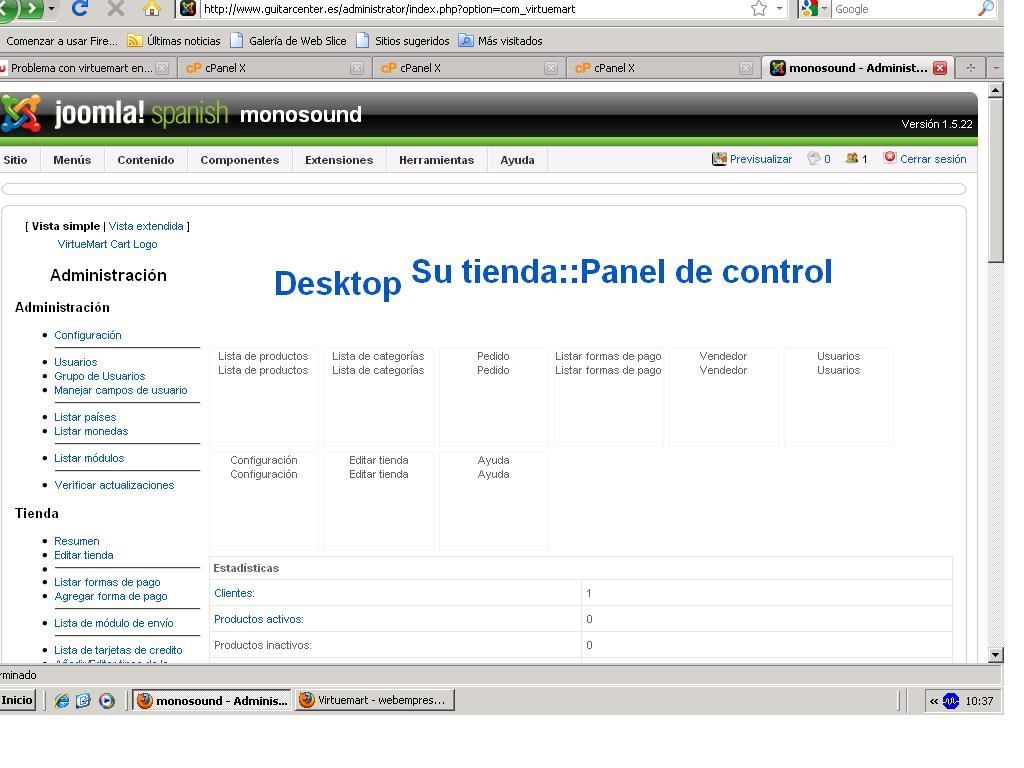The height and width of the screenshot is (768, 1024).
Task: Launch Internet Explorer from quick launch
Action: 61,701
